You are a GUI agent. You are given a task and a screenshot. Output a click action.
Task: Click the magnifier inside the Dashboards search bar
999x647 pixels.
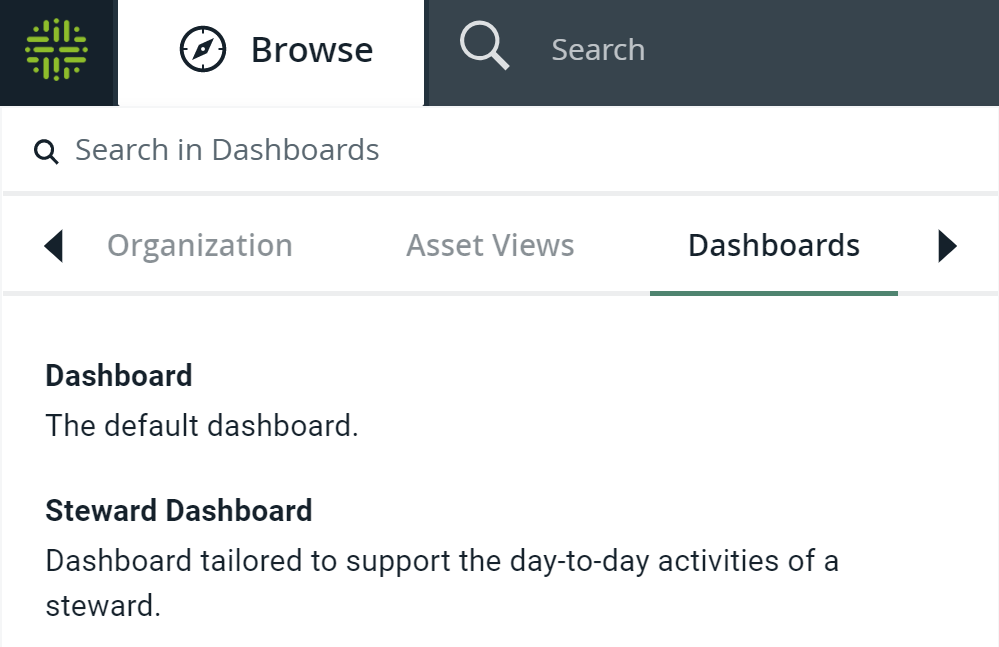click(x=46, y=150)
